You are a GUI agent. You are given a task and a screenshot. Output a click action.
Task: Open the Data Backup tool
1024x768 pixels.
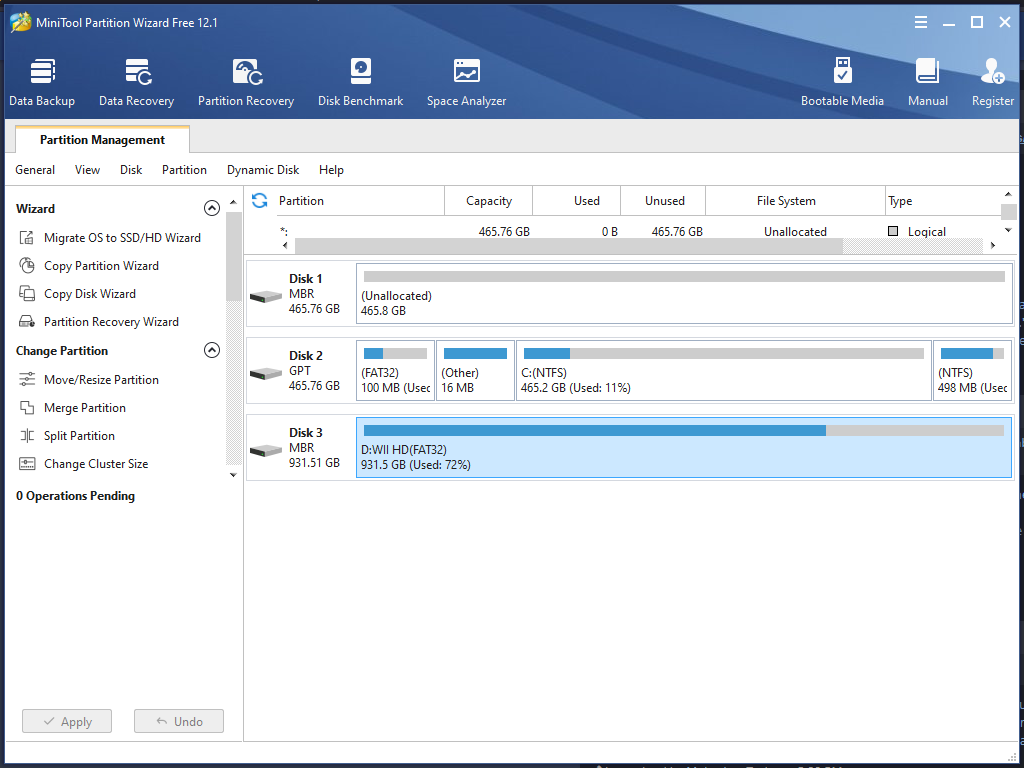pos(42,82)
